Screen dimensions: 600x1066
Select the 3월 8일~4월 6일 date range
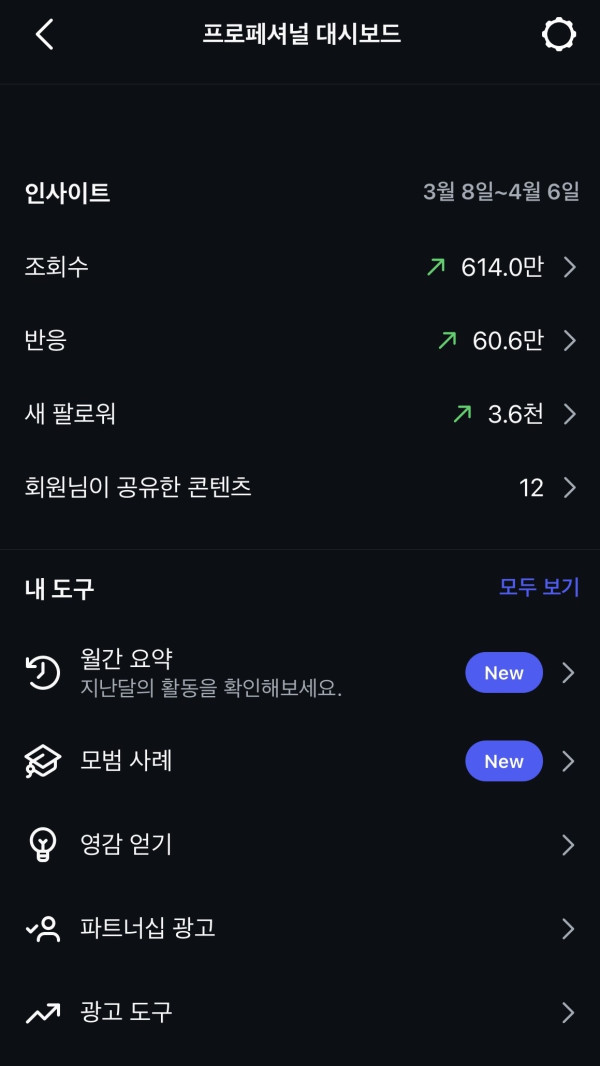click(x=501, y=192)
